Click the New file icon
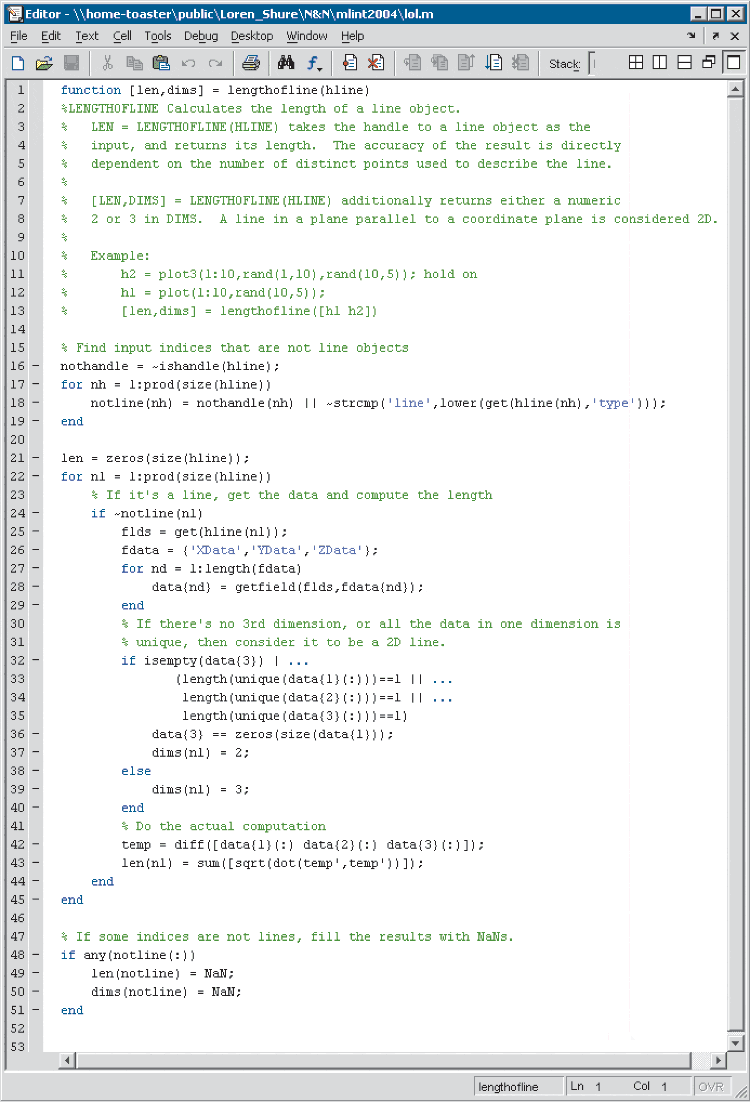750x1102 pixels. click(x=17, y=63)
